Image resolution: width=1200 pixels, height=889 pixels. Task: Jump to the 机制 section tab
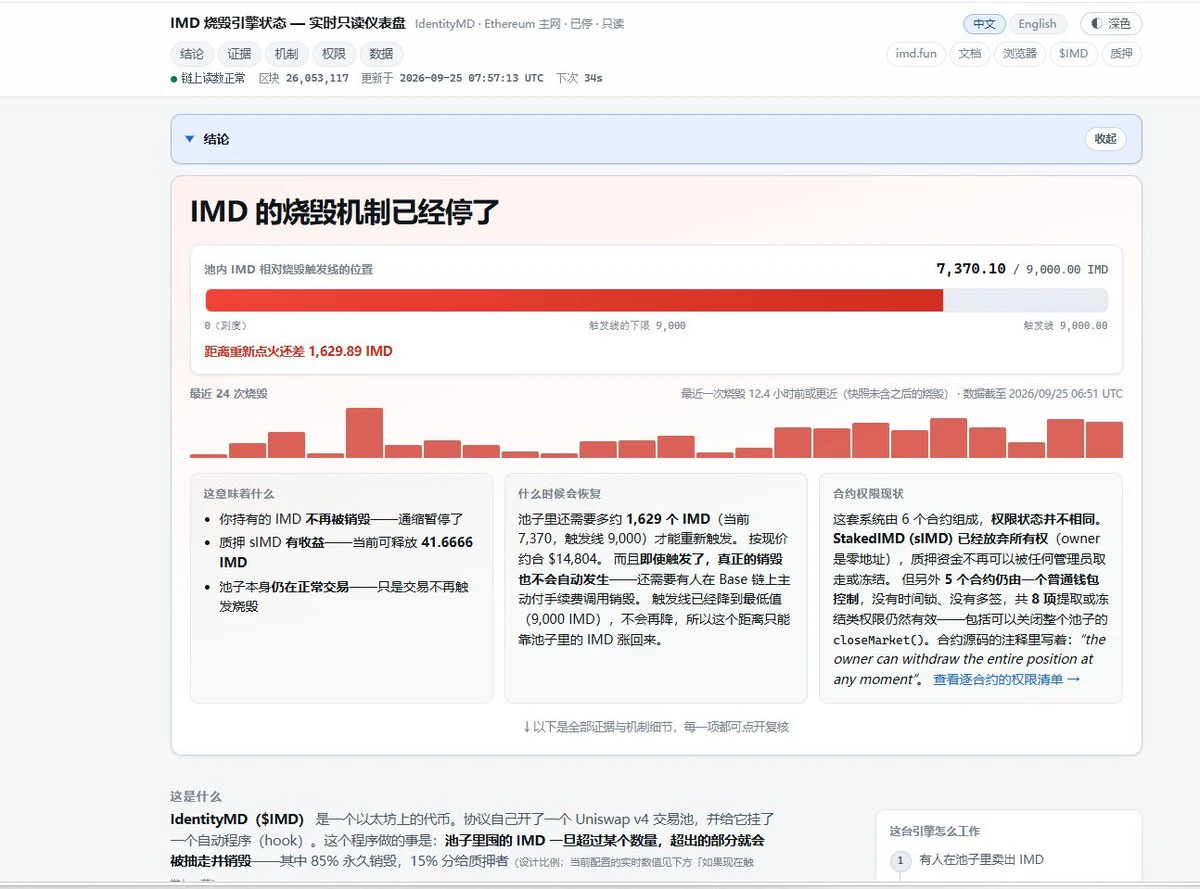coord(286,54)
